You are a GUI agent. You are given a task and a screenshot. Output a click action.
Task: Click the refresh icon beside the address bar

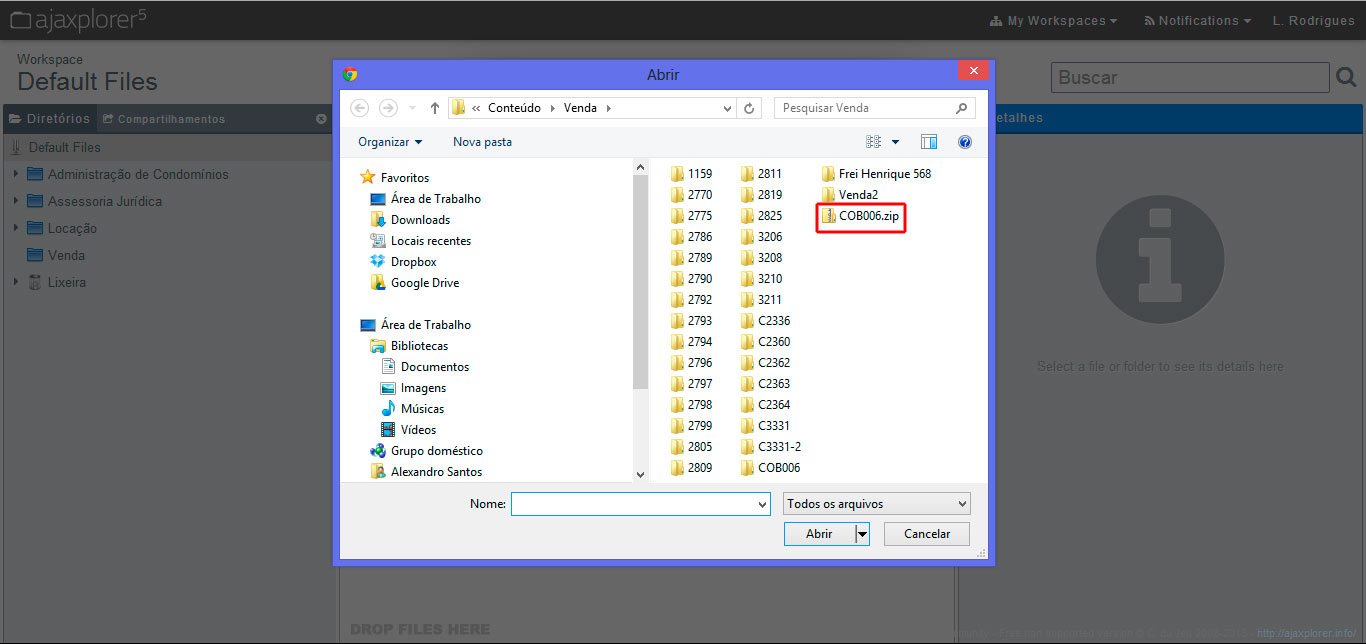tap(750, 108)
